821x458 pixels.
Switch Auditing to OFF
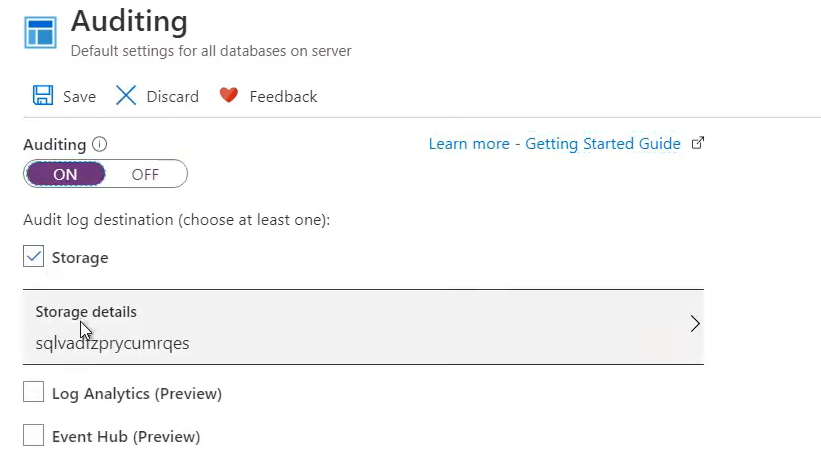pyautogui.click(x=145, y=174)
